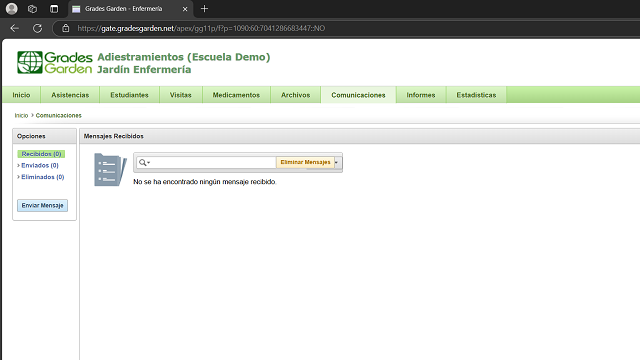Click the Comunicaciones breadcrumb
The height and width of the screenshot is (360, 640).
[58, 116]
